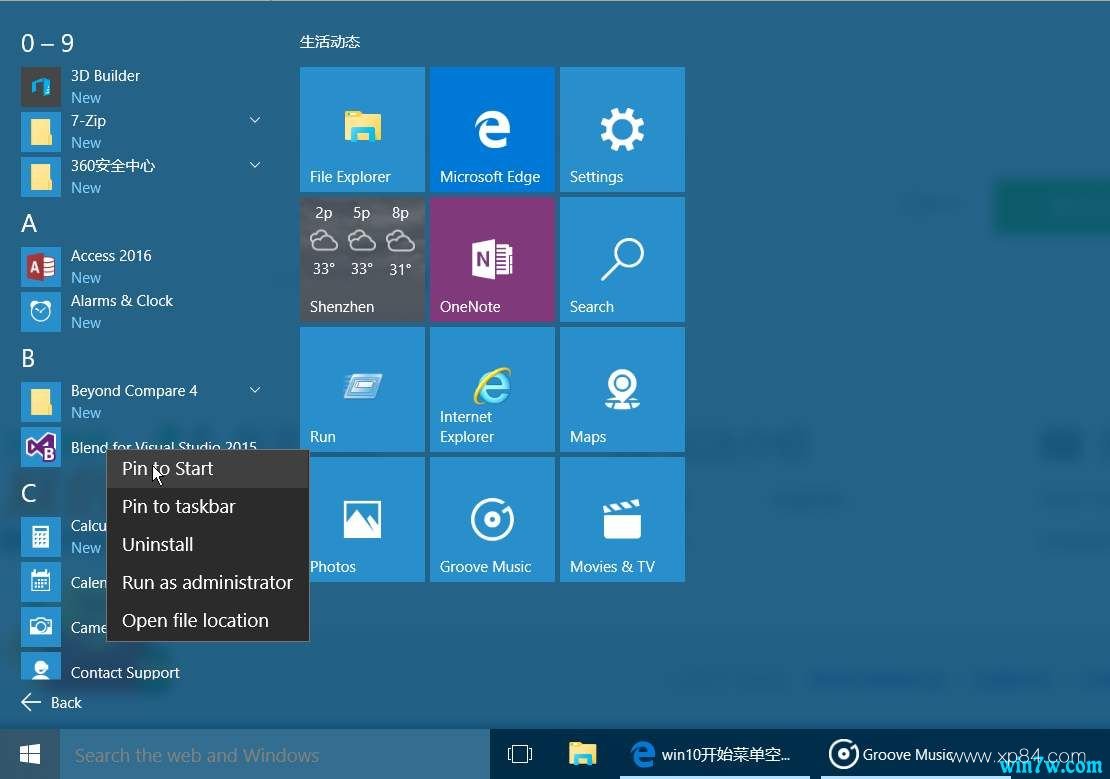
Task: Expand the 360安全中心 entry
Action: [255, 164]
